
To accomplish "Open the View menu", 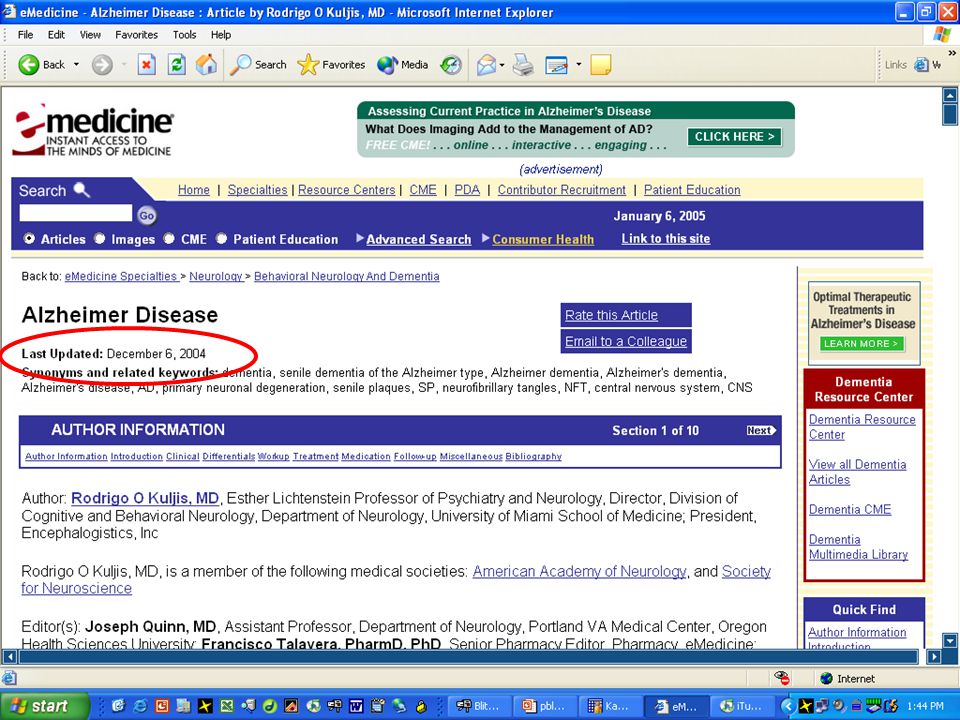I will click(x=90, y=35).
